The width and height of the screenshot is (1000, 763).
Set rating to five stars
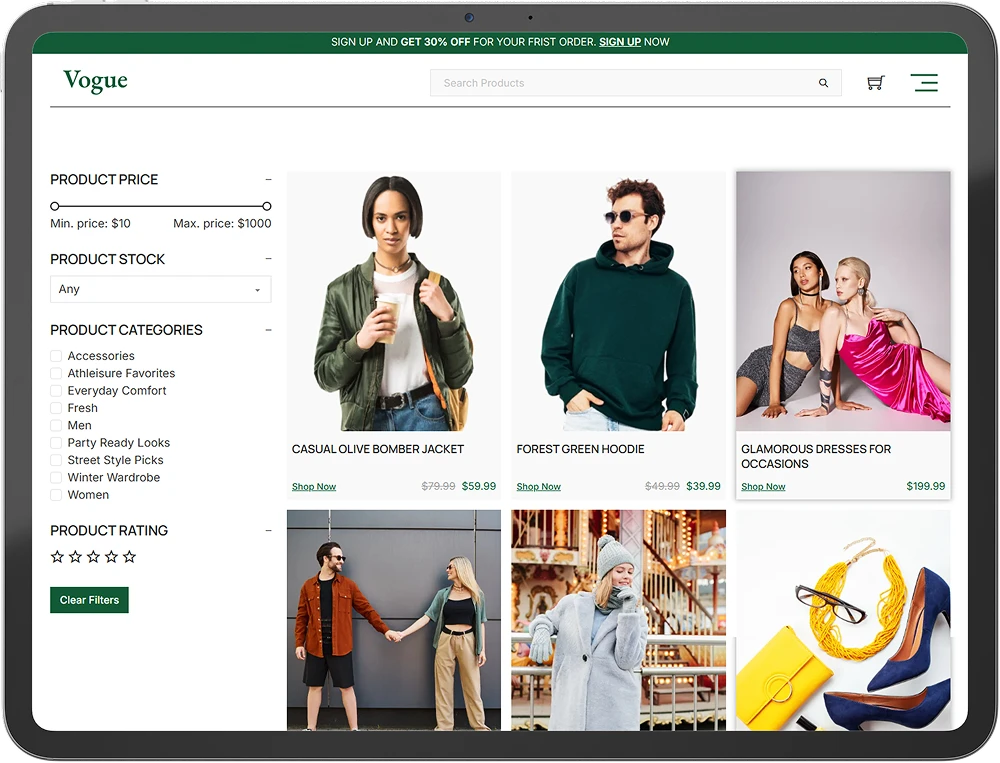pyautogui.click(x=129, y=556)
